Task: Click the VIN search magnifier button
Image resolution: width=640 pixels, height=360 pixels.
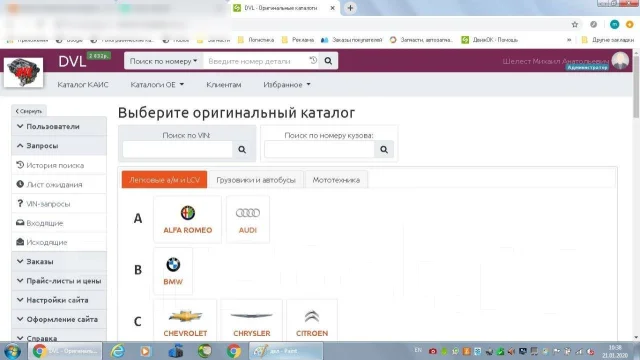Action: coord(242,149)
